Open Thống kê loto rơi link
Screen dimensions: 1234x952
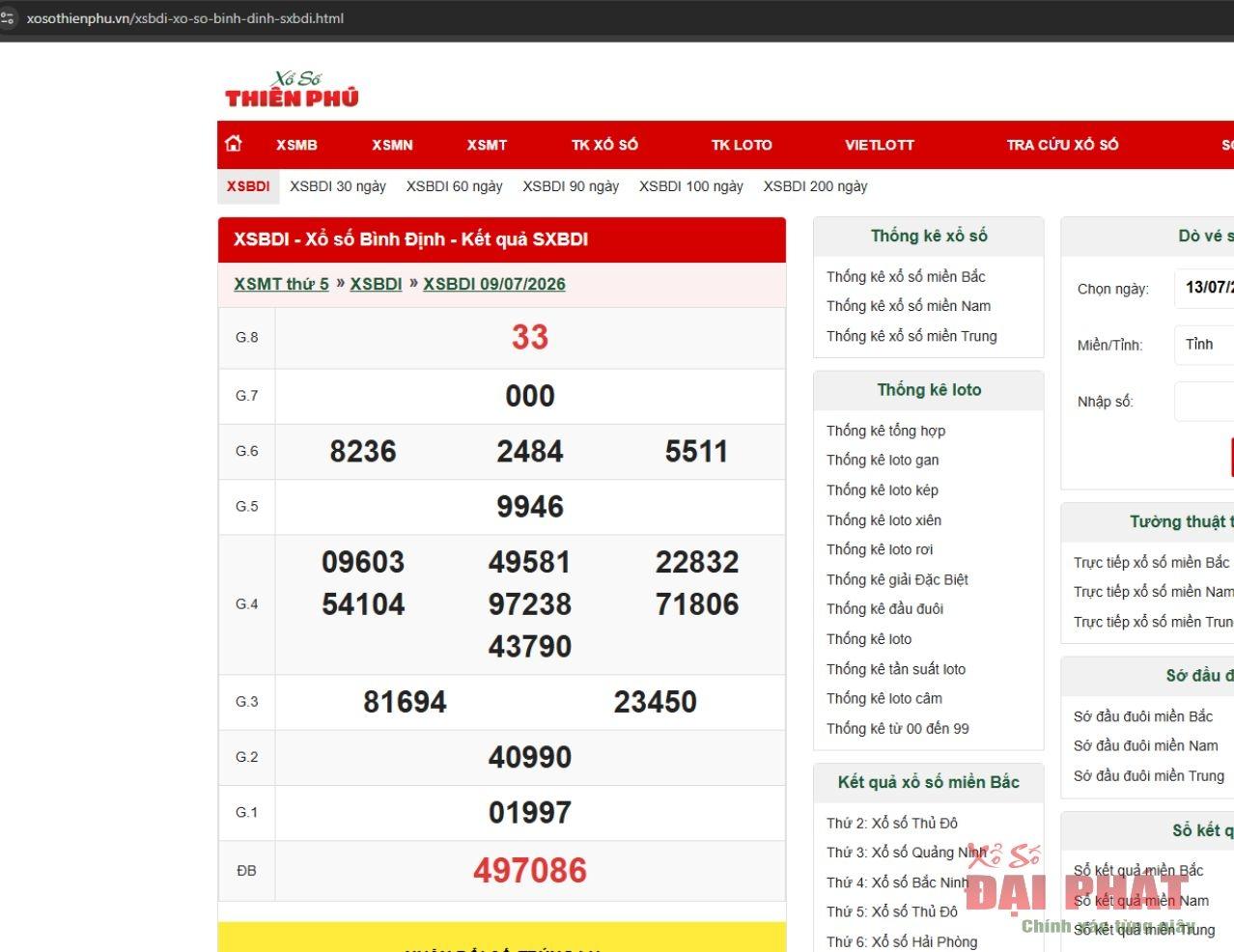coord(880,549)
